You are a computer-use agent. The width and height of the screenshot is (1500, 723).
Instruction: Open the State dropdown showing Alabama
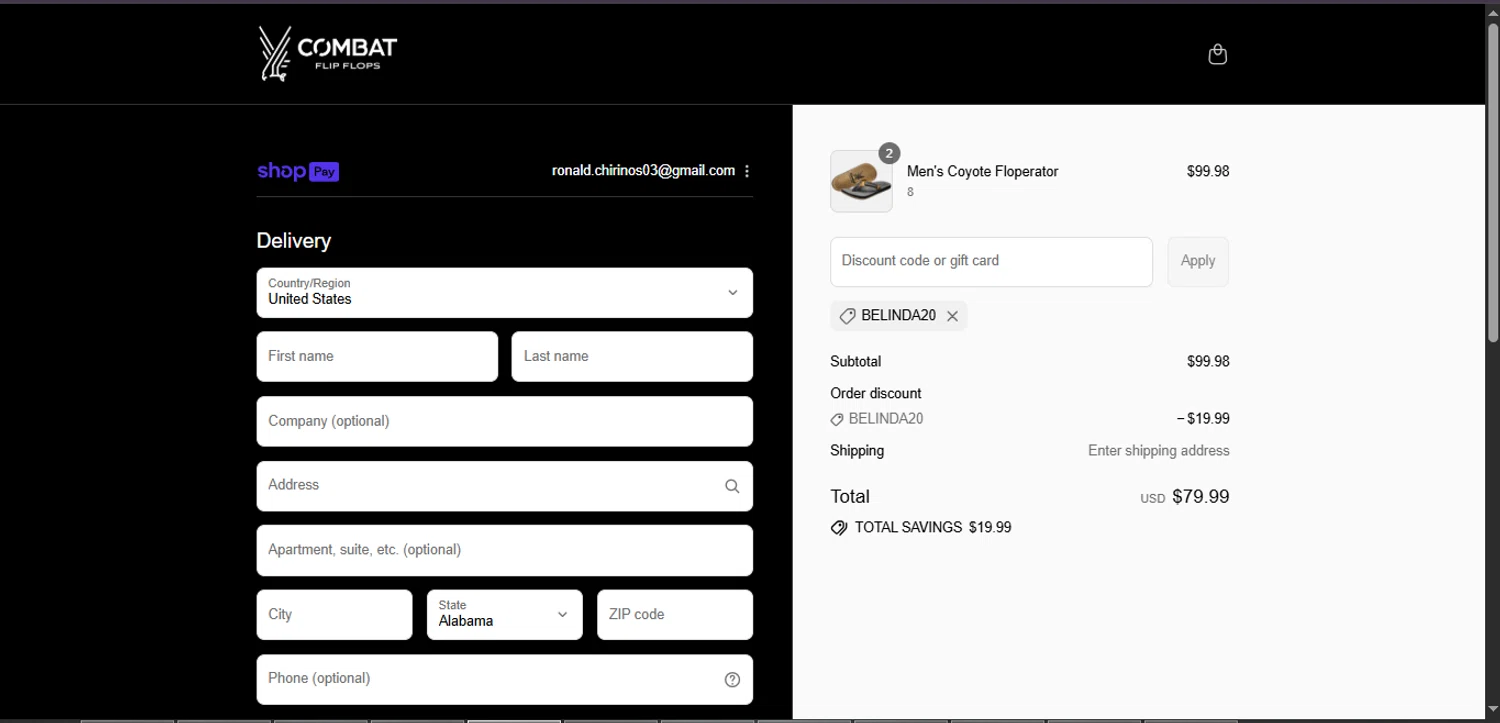coord(504,614)
